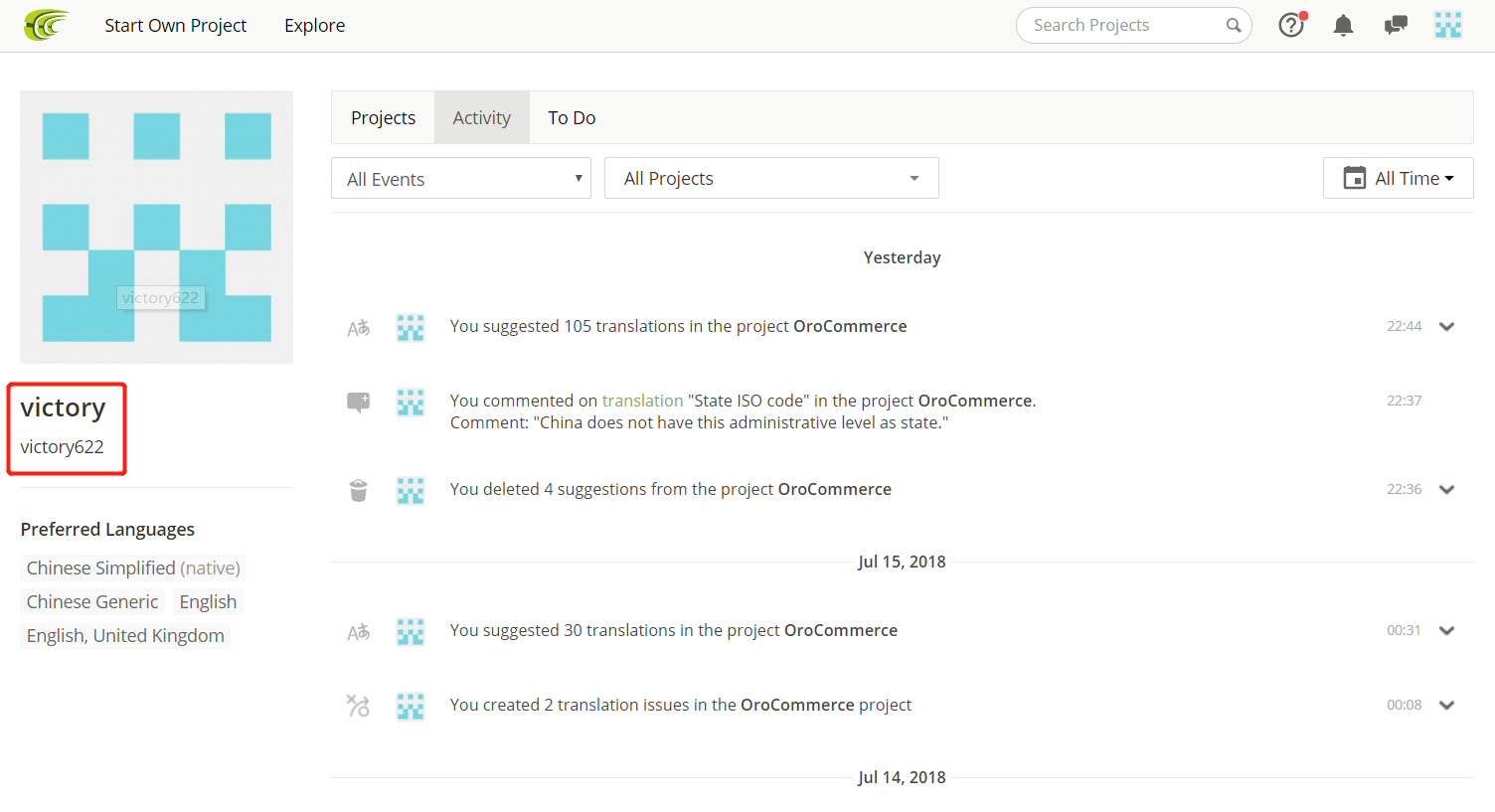This screenshot has height=812, width=1495.
Task: Click the 22:37 timestamp
Action: (1404, 401)
